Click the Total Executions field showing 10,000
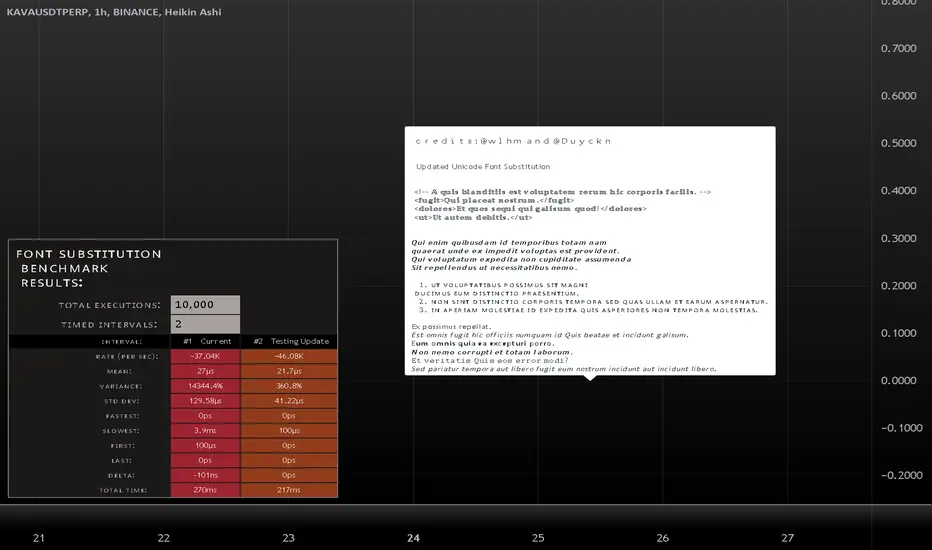The height and width of the screenshot is (550, 932). click(205, 305)
